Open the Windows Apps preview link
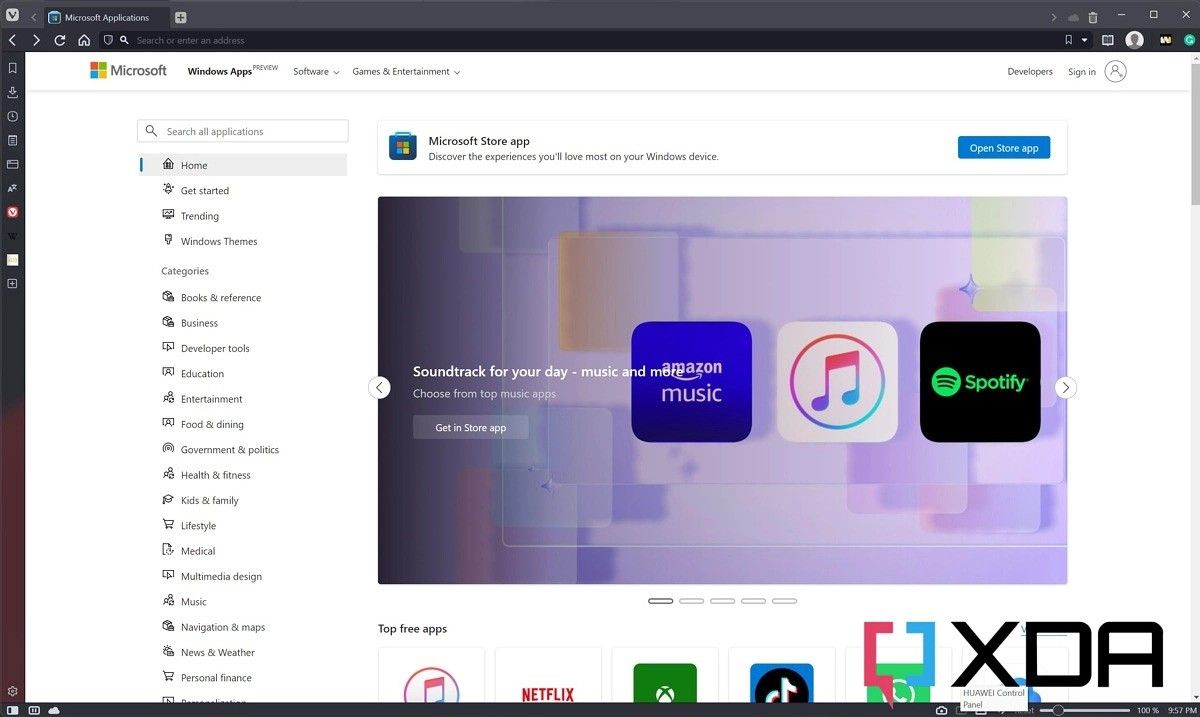 pos(232,71)
